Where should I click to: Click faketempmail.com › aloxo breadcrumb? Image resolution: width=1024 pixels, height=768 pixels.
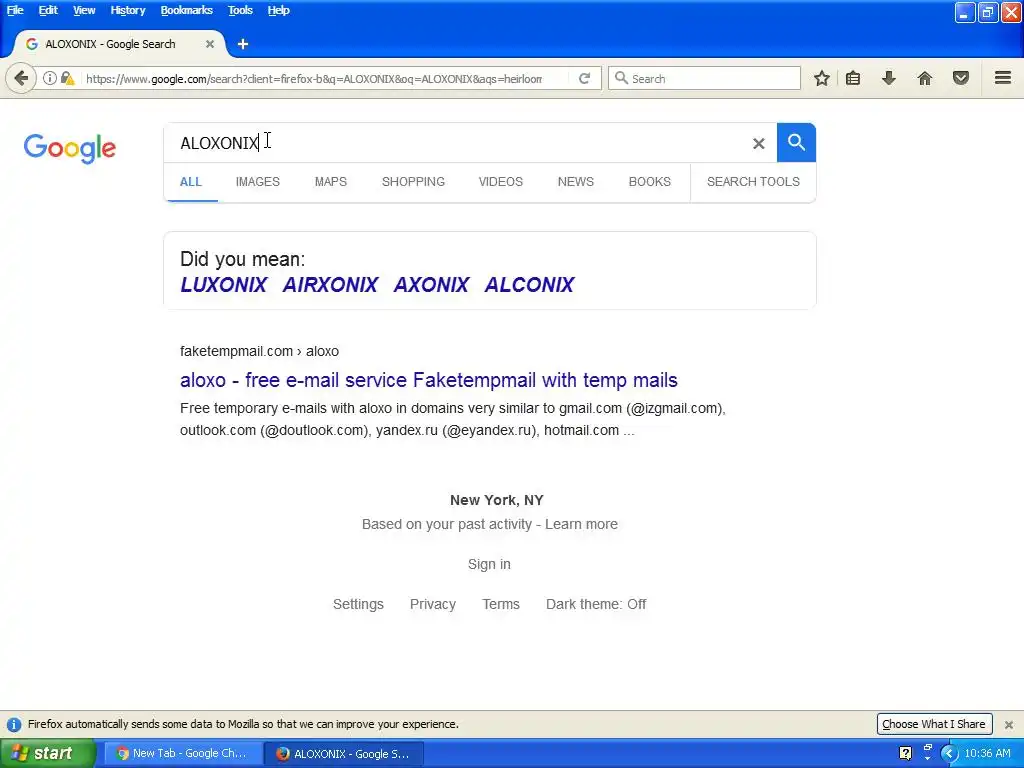tap(259, 351)
